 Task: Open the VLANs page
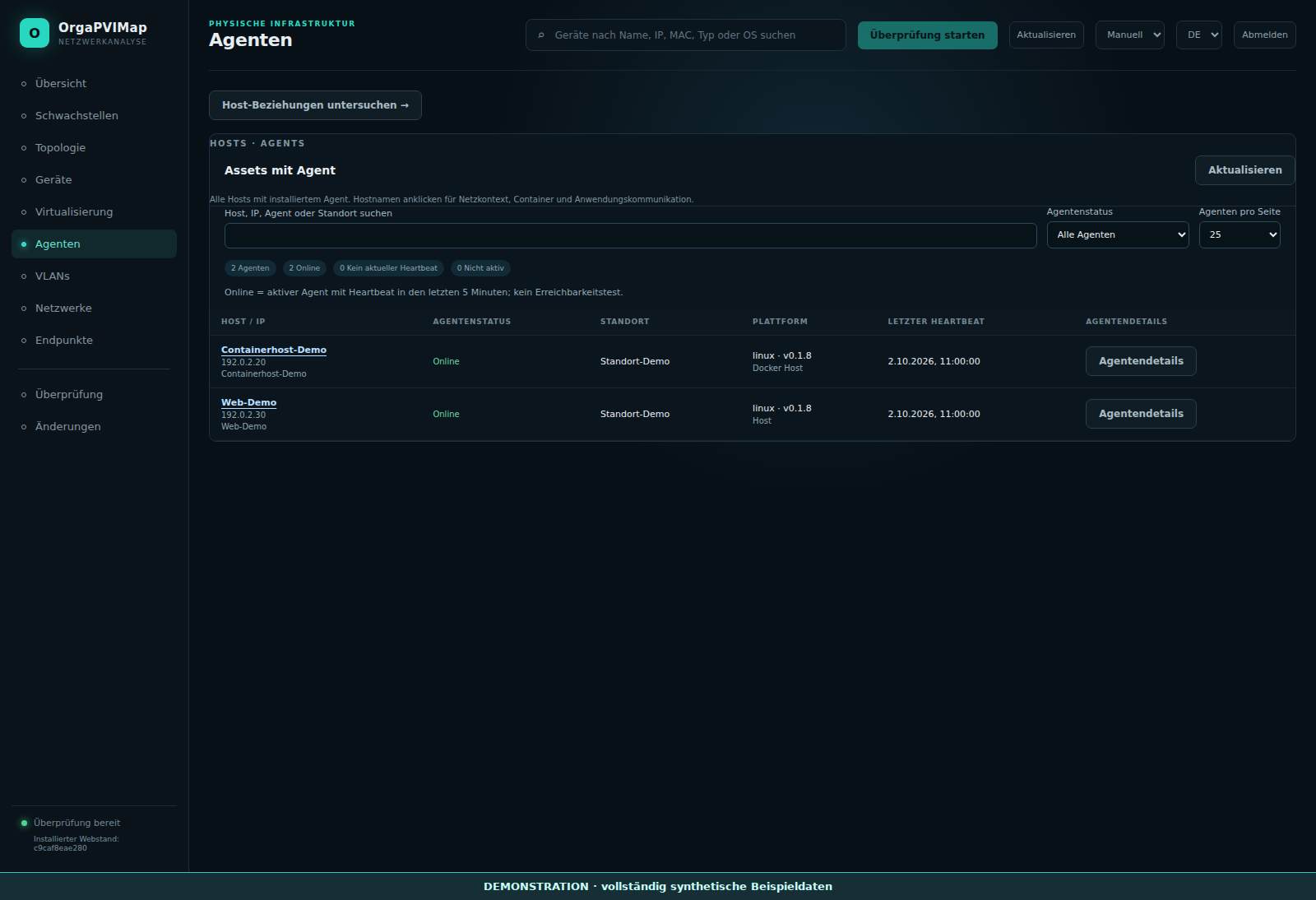[x=94, y=276]
